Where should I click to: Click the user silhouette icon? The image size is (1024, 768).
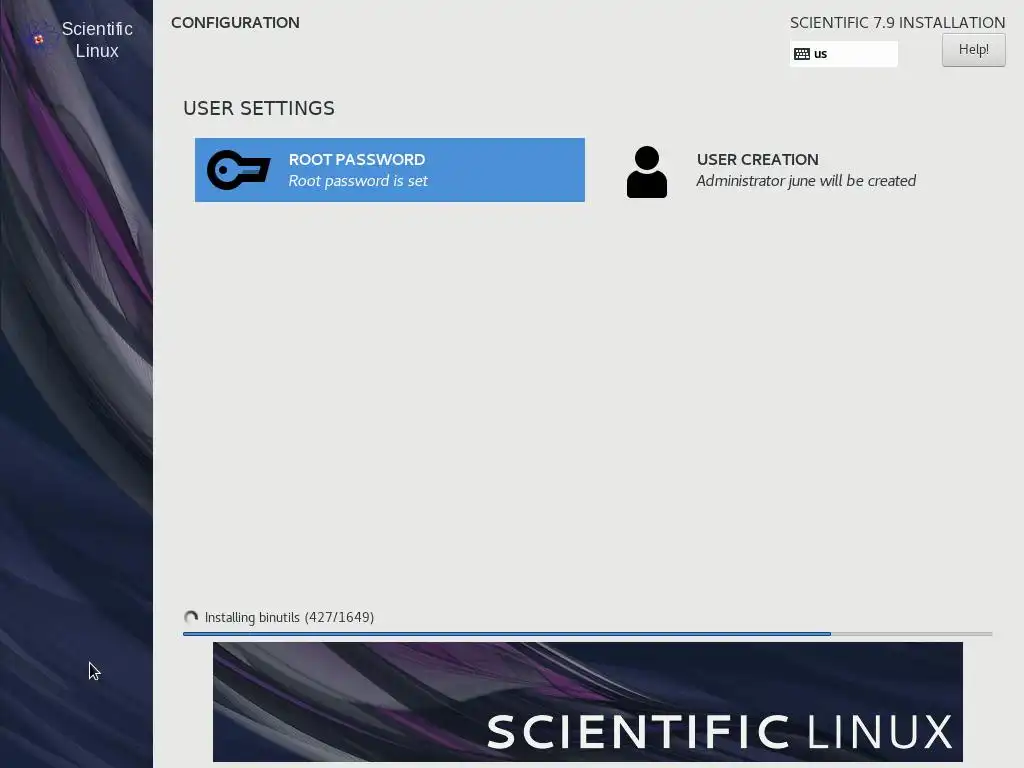(x=647, y=172)
